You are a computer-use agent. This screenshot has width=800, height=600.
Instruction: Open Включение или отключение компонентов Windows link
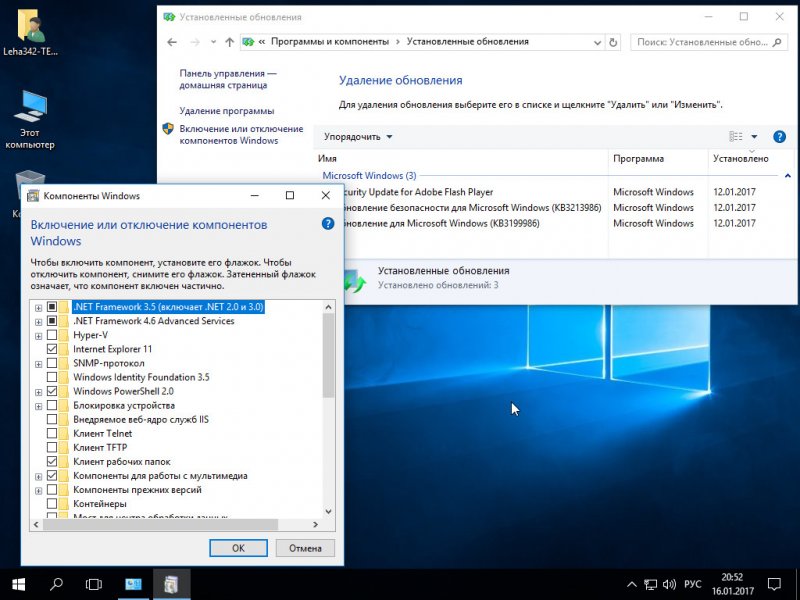pos(241,135)
